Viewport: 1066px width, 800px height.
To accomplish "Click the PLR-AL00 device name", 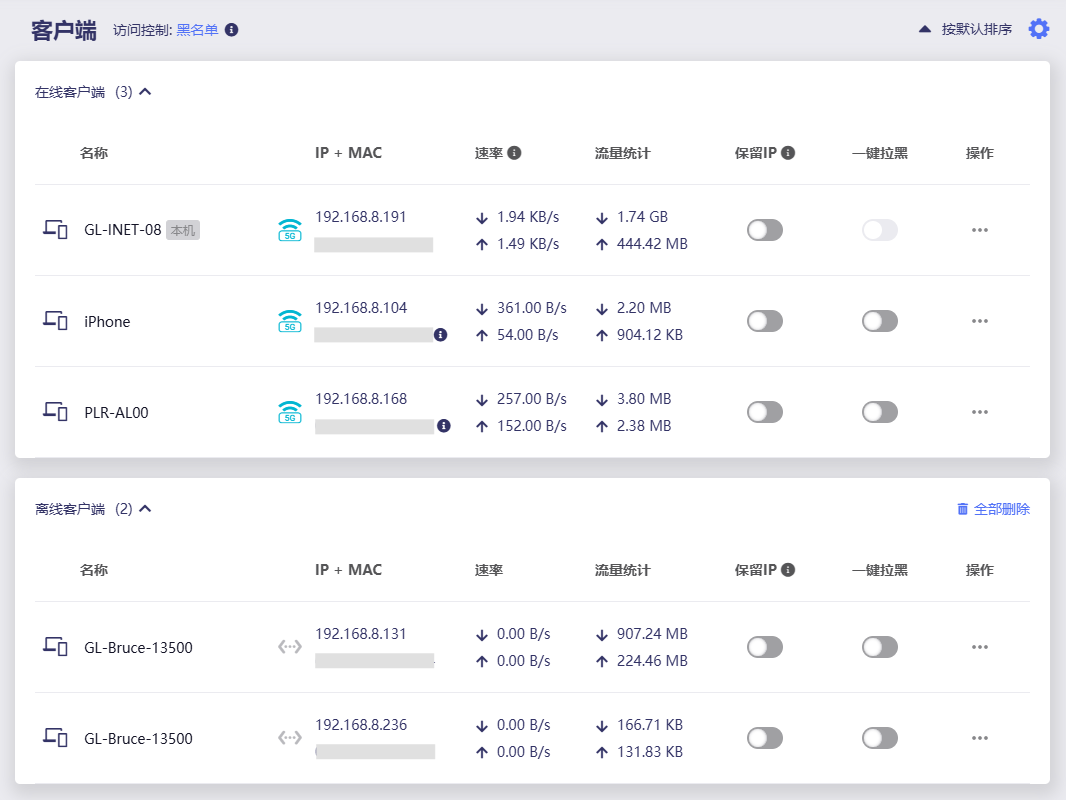I will pos(116,413).
